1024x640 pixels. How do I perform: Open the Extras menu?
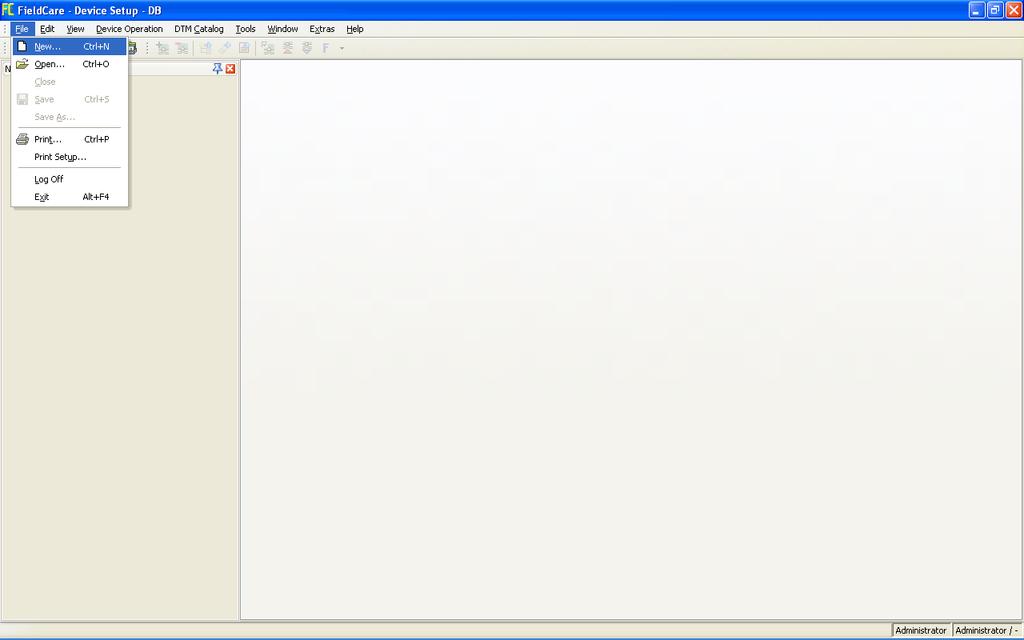tap(322, 29)
